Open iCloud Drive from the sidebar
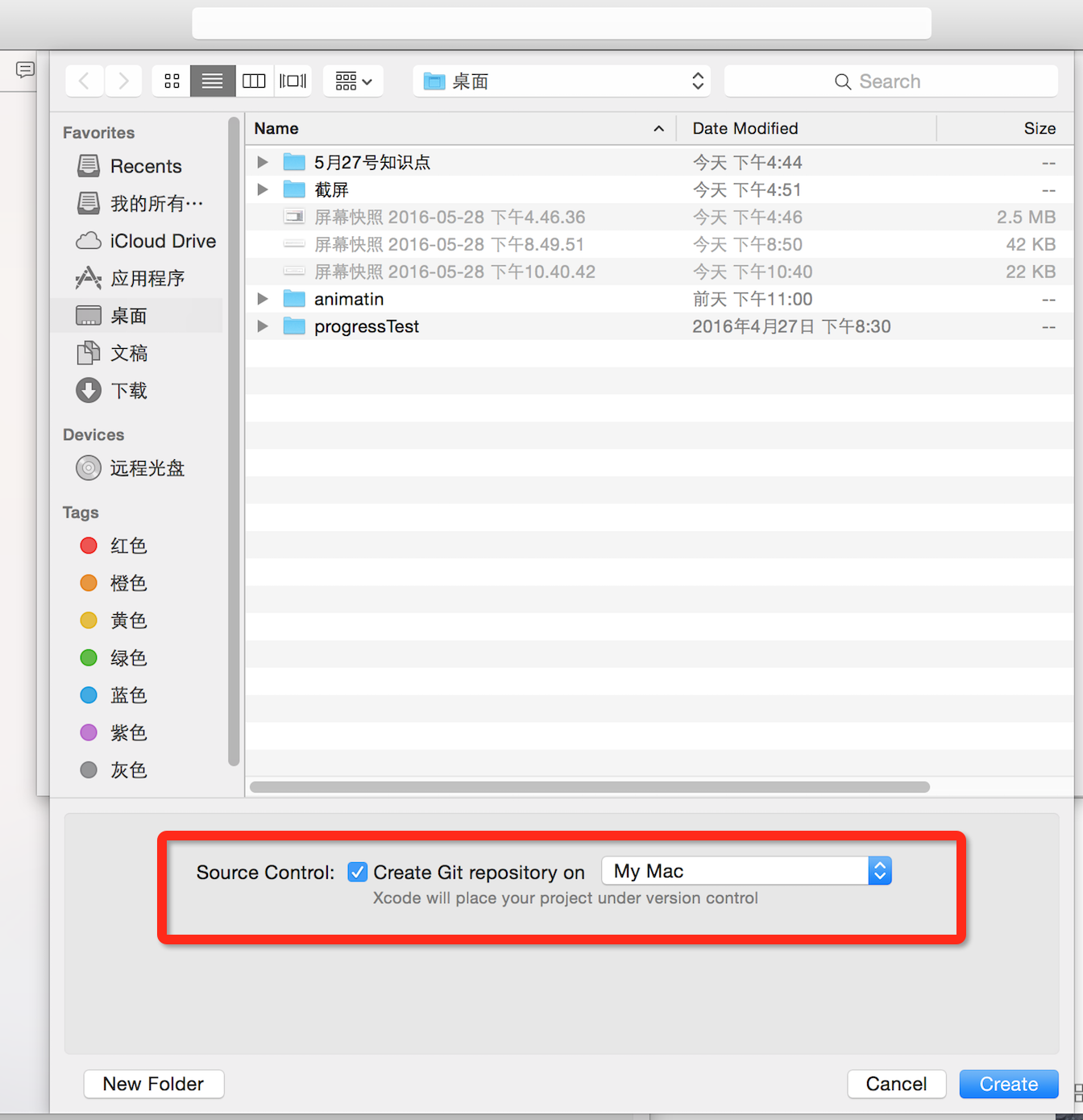This screenshot has height=1120, width=1083. (162, 240)
